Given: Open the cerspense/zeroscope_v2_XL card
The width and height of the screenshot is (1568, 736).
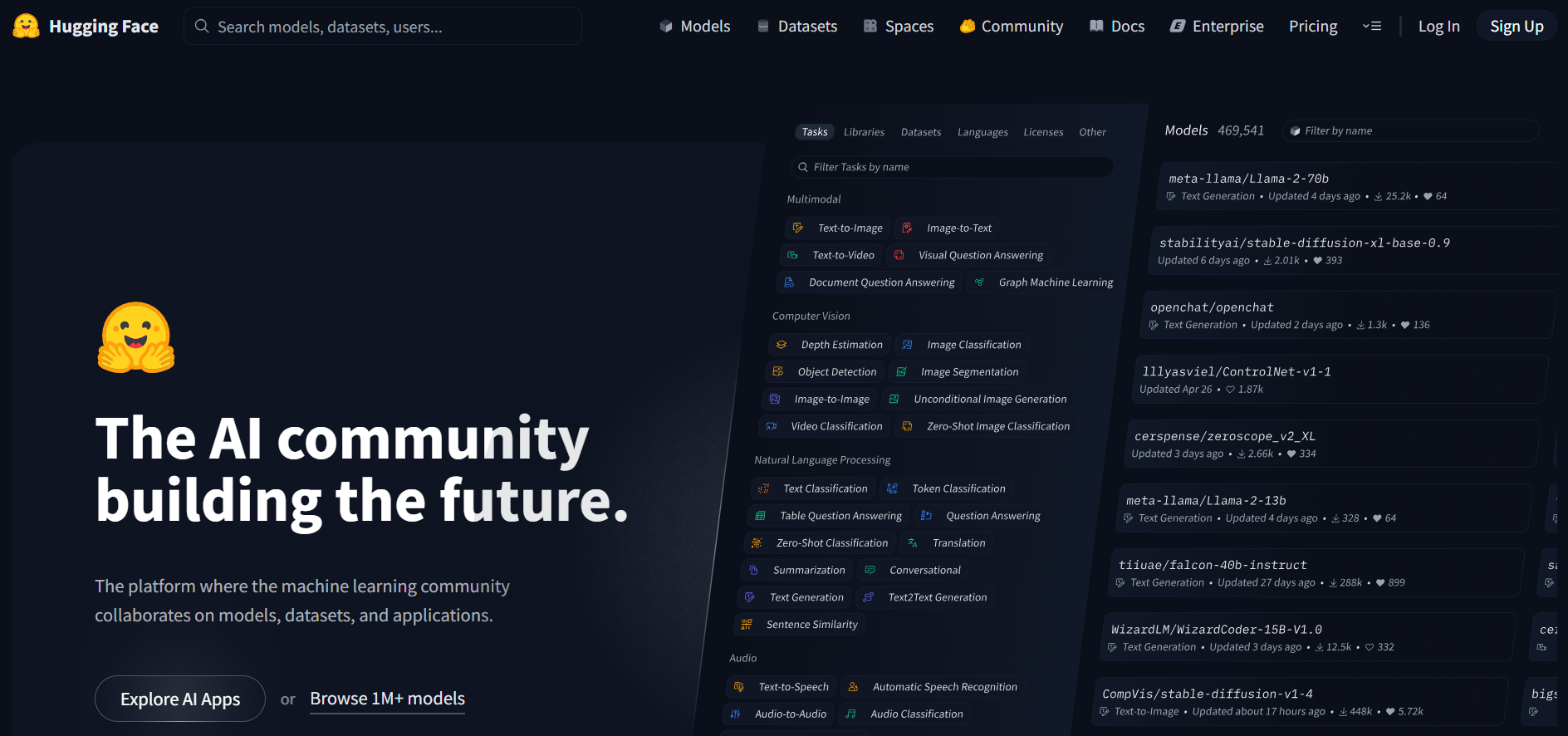Looking at the screenshot, I should [x=1331, y=444].
